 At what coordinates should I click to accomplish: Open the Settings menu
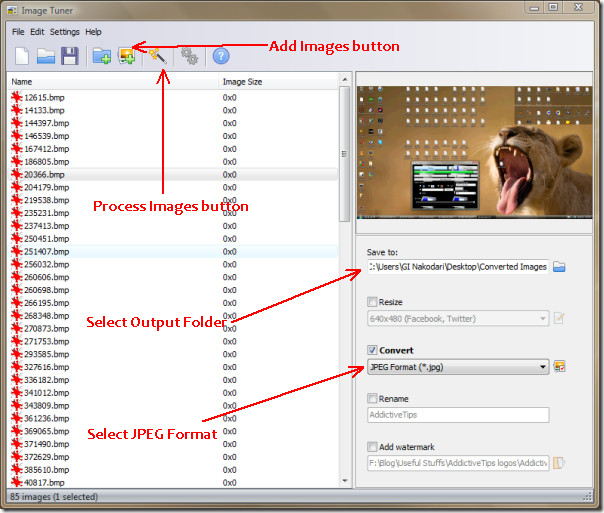[65, 32]
